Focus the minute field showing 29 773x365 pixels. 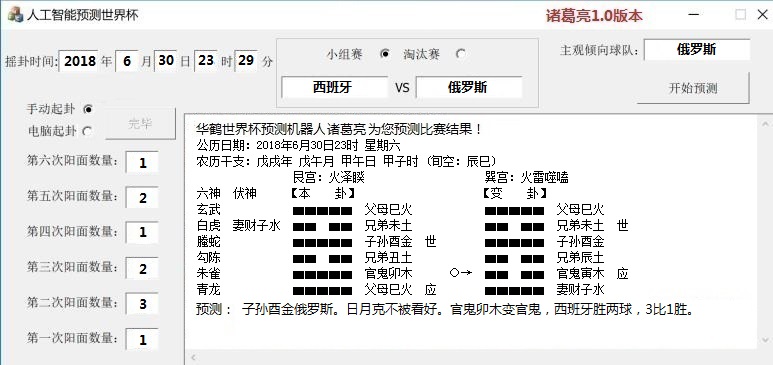tap(246, 61)
